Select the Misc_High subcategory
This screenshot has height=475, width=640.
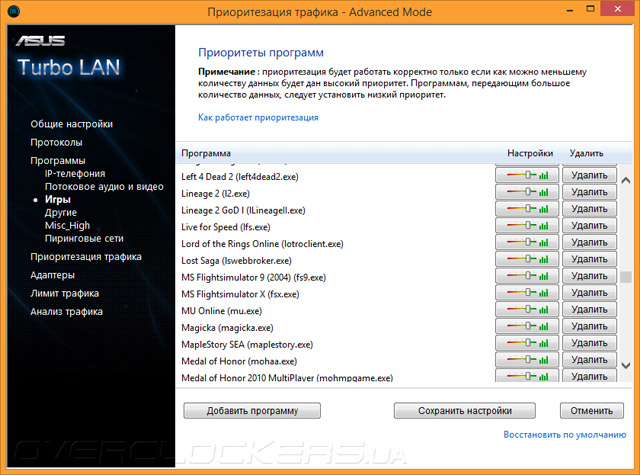point(67,226)
